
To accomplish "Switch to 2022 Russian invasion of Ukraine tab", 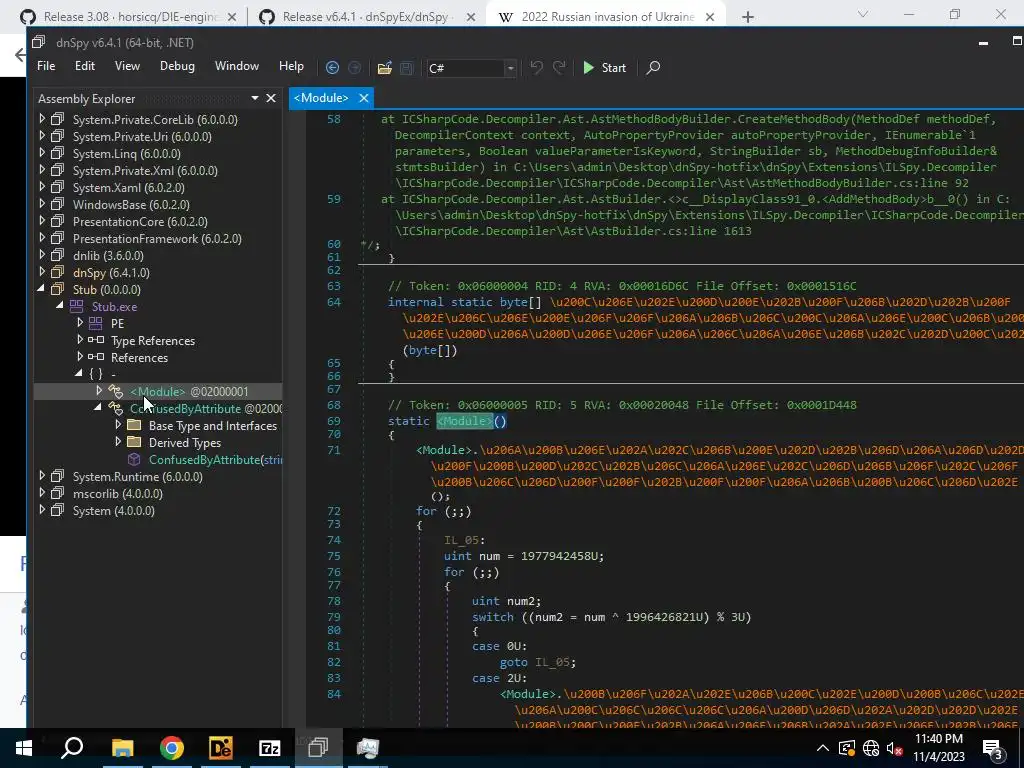I will 606,17.
